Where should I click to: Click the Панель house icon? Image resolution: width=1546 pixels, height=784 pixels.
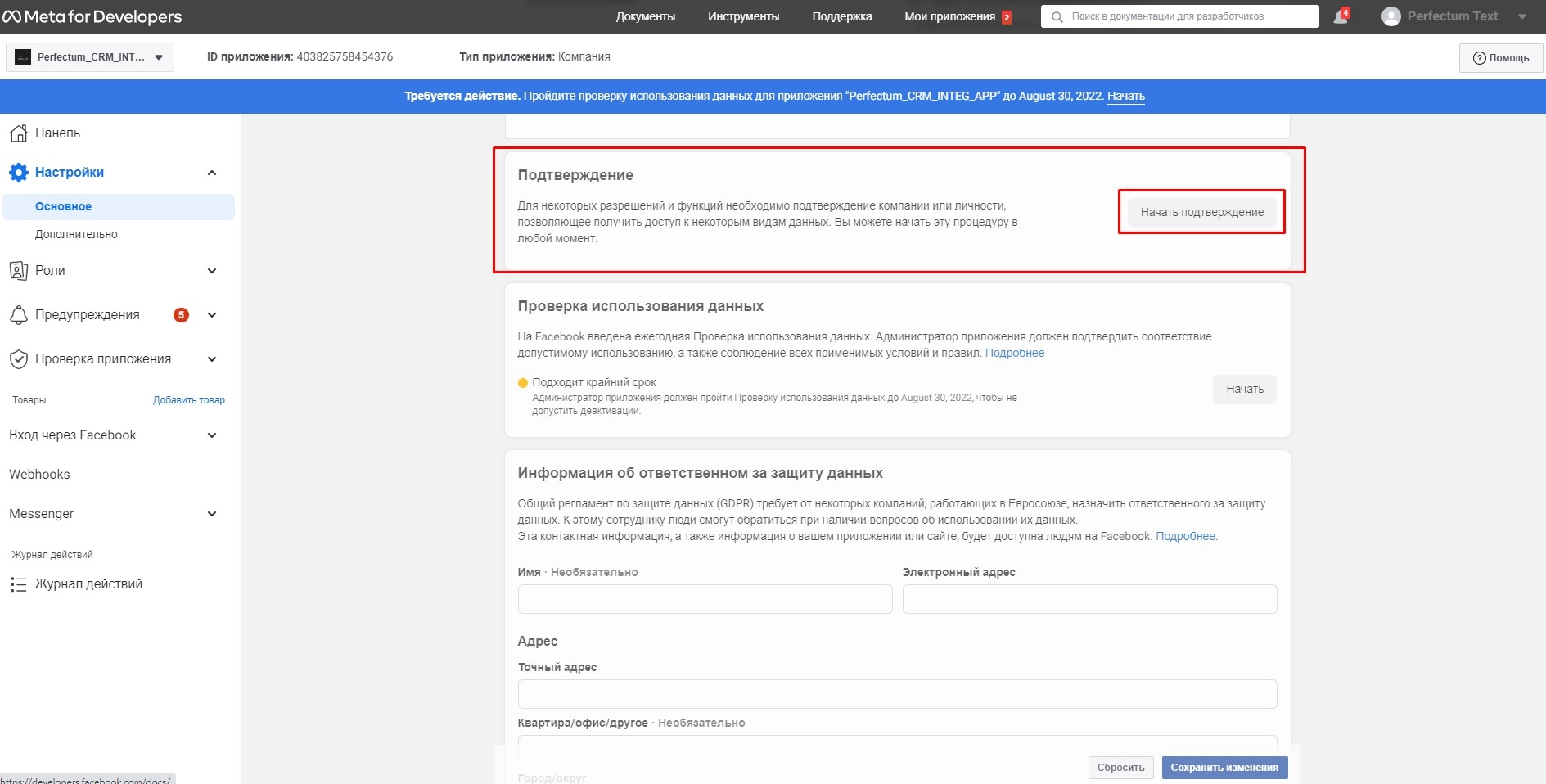(x=18, y=133)
